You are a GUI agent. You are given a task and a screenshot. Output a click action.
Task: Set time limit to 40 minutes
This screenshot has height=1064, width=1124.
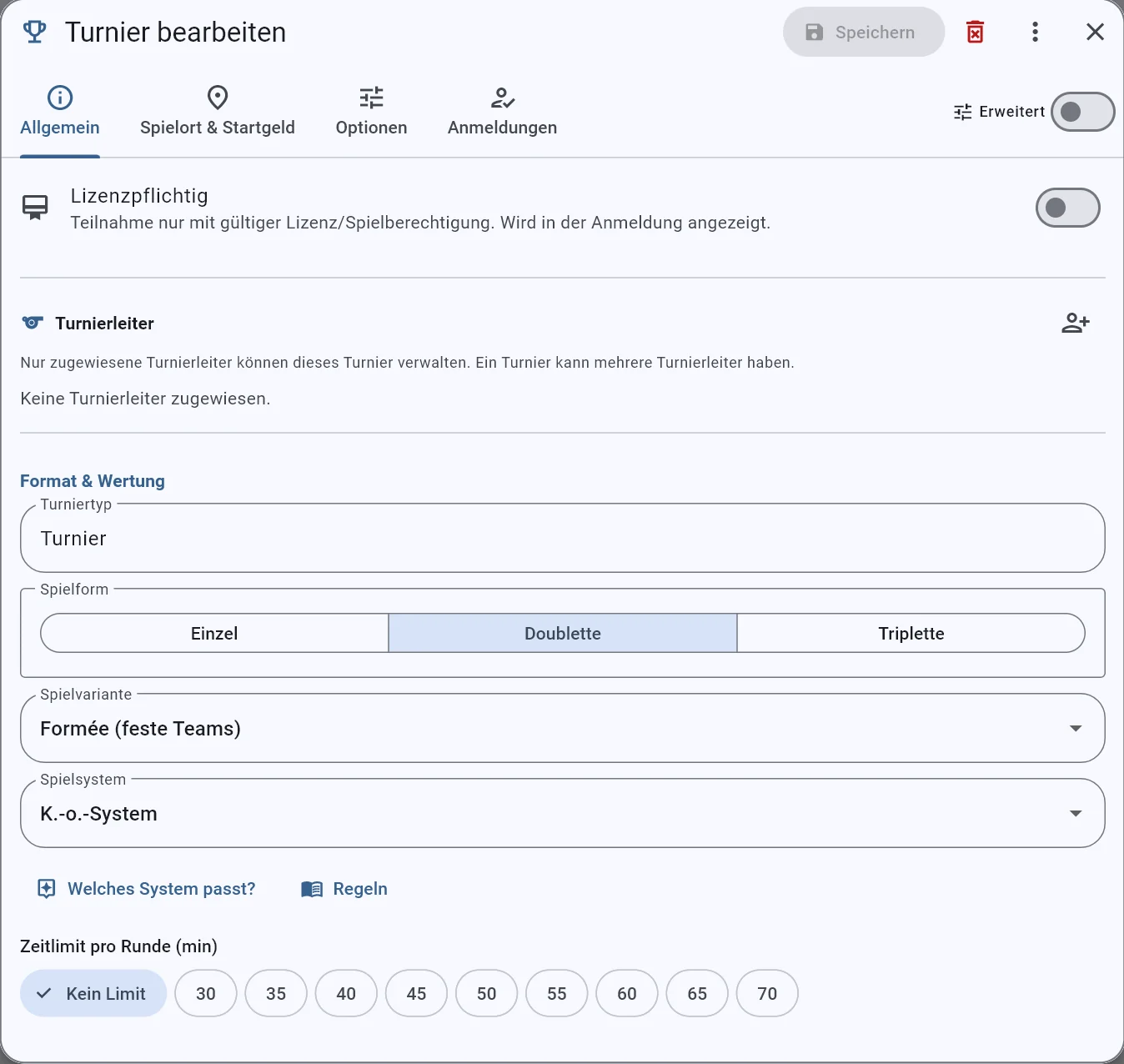click(x=346, y=993)
